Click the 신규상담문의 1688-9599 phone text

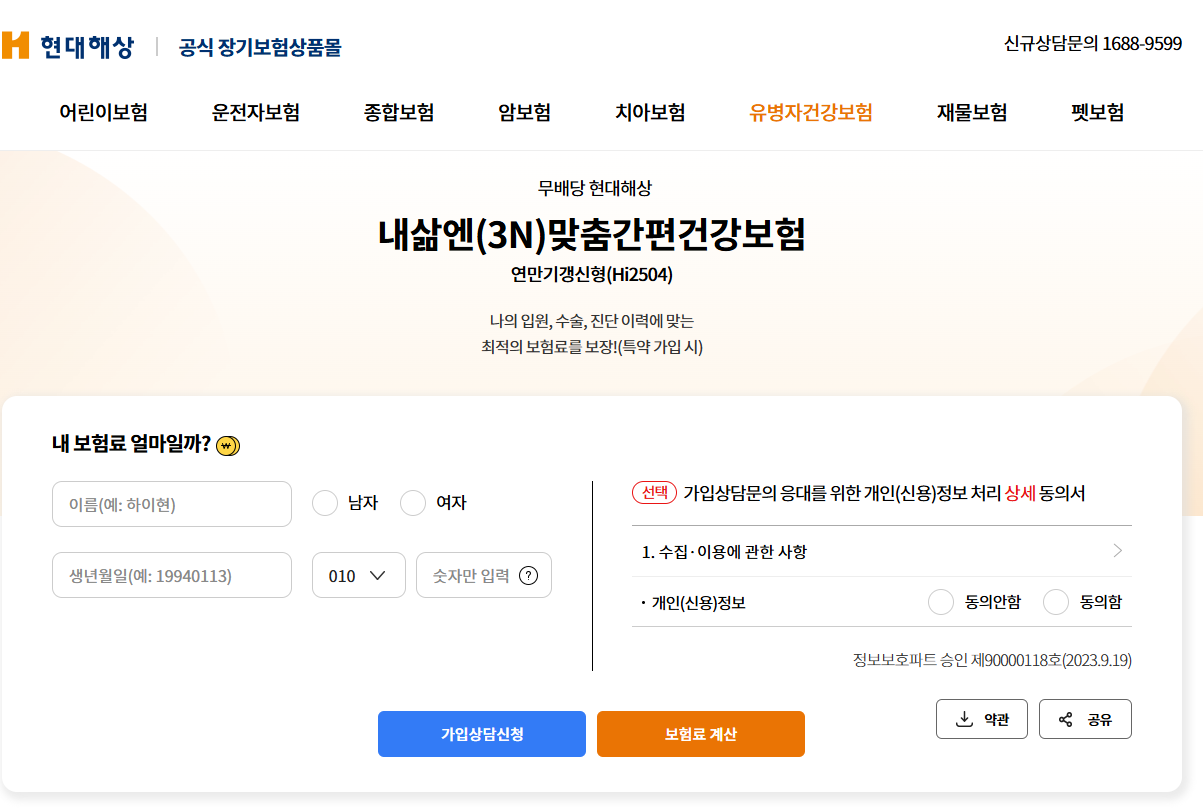[1093, 44]
